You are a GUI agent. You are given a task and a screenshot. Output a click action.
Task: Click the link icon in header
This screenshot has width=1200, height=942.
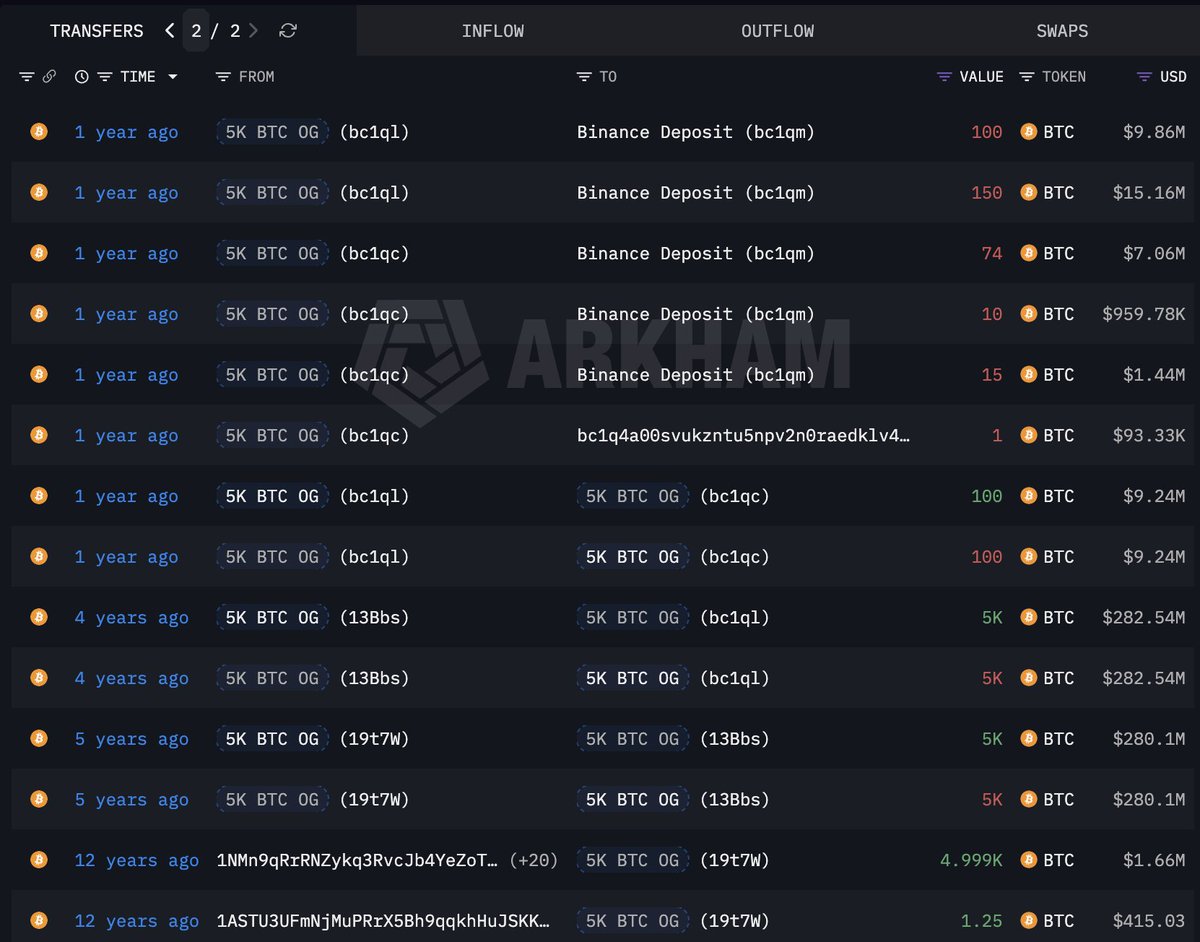coord(49,77)
